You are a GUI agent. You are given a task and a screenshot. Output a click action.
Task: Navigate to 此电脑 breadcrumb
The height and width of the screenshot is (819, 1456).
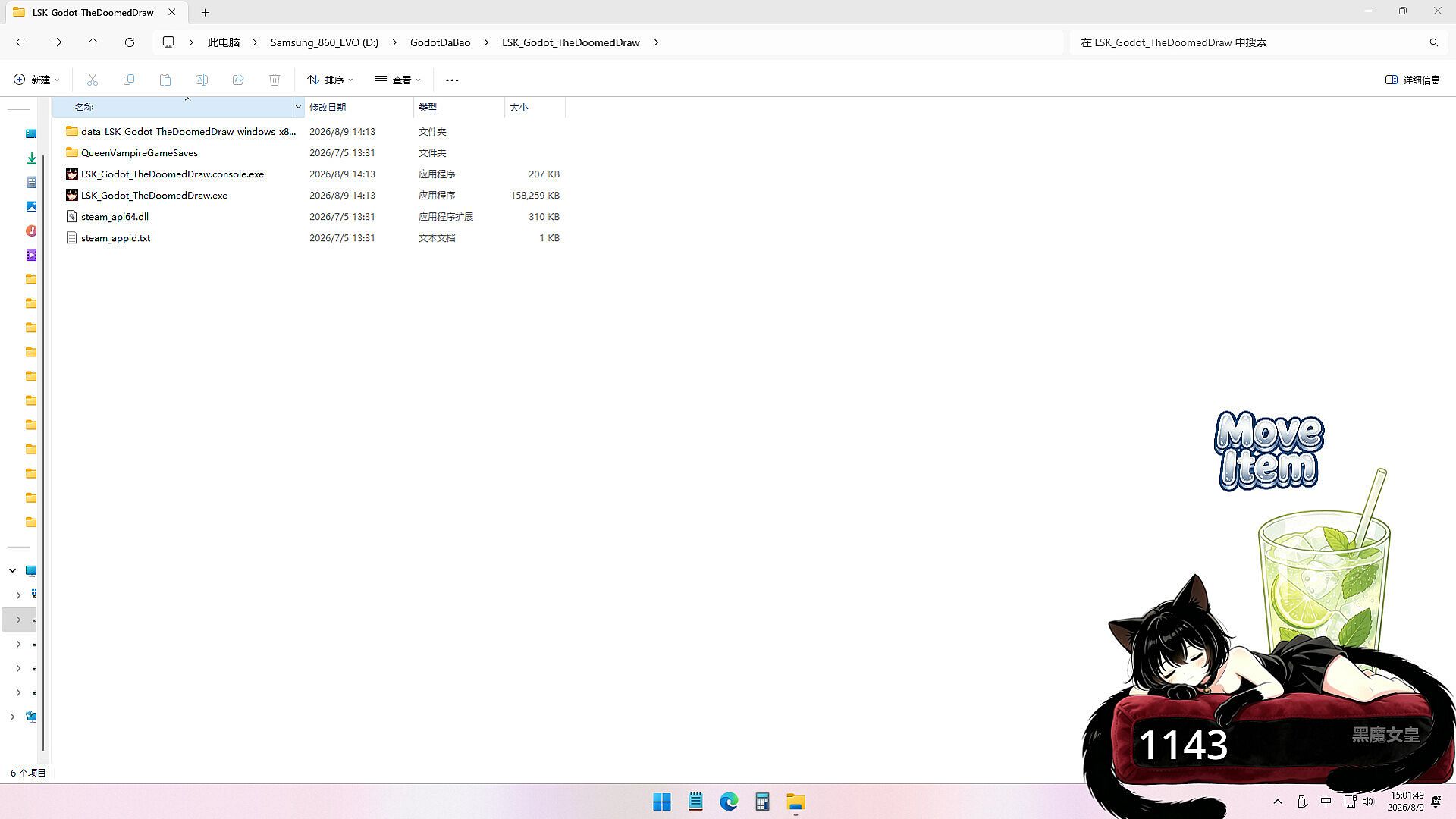pos(224,42)
